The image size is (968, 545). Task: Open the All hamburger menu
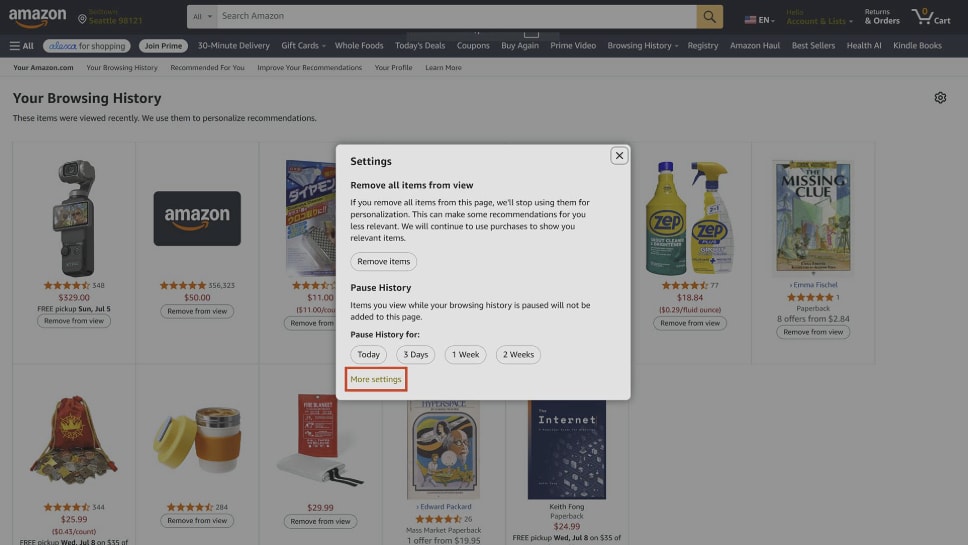coord(22,46)
